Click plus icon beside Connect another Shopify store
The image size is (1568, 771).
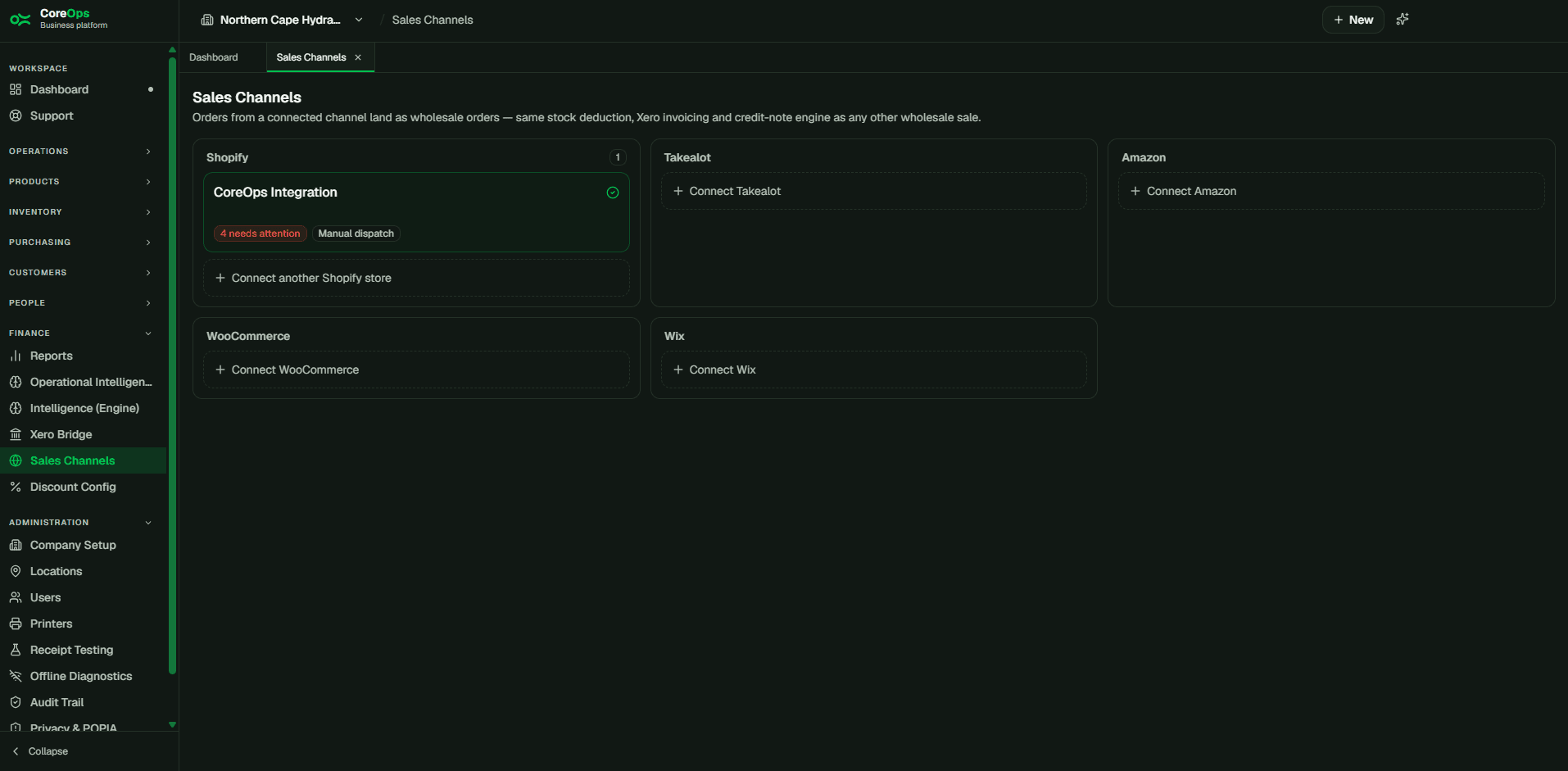pyautogui.click(x=220, y=278)
